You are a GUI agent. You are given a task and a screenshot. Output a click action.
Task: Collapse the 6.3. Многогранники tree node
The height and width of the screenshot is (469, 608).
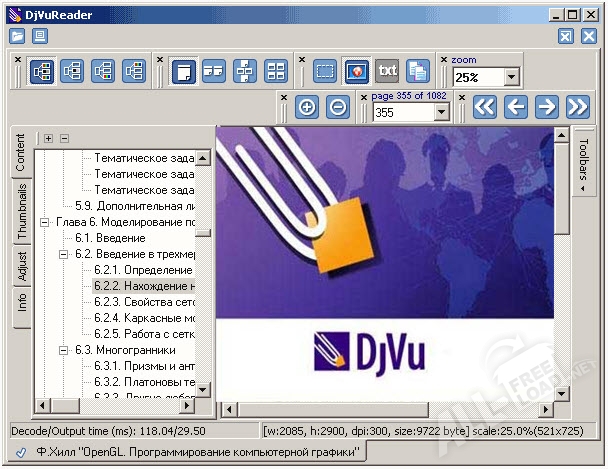[x=63, y=350]
